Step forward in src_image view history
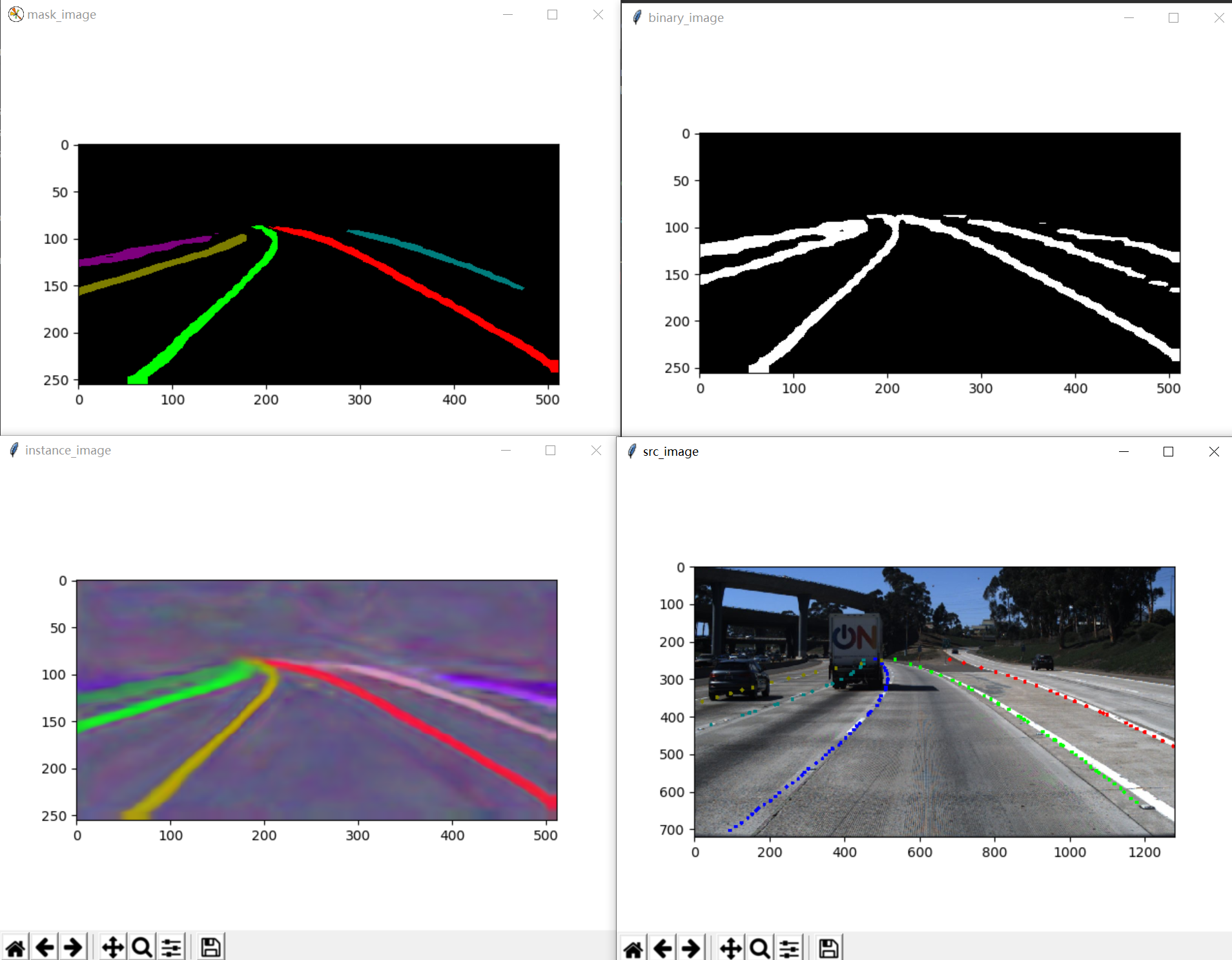Image resolution: width=1232 pixels, height=960 pixels. [690, 946]
